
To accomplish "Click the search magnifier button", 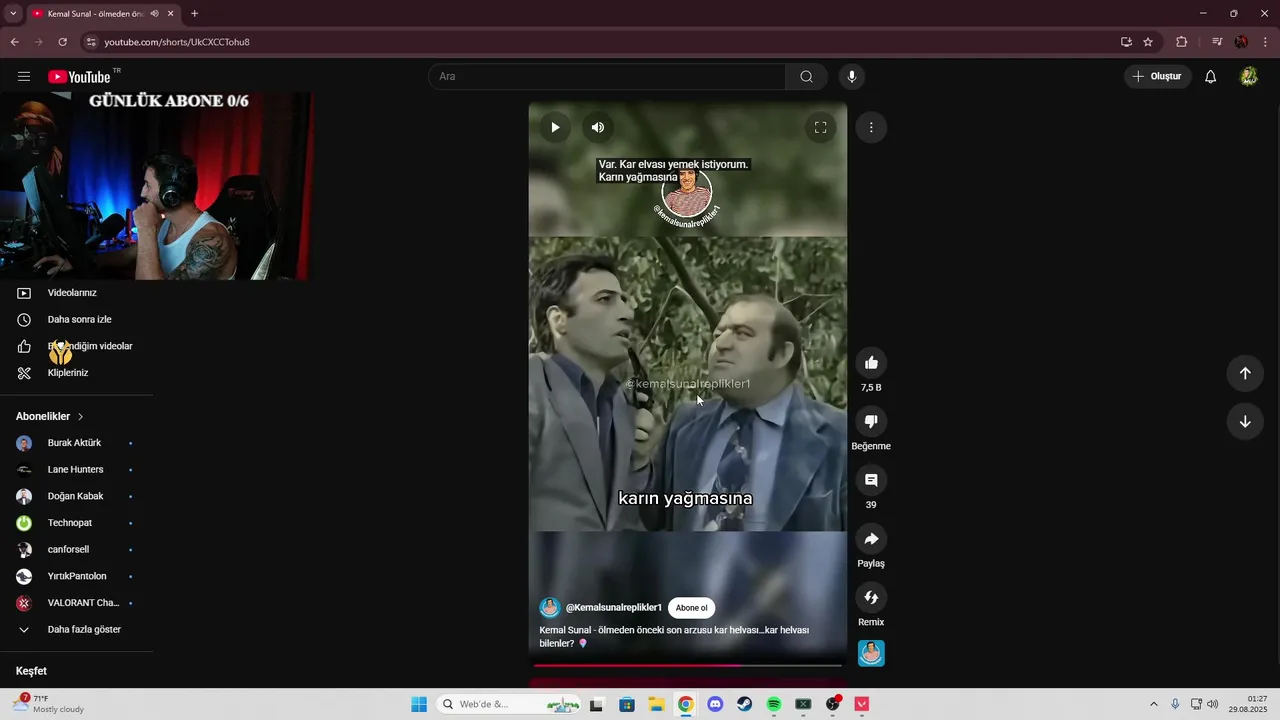I will click(x=806, y=76).
